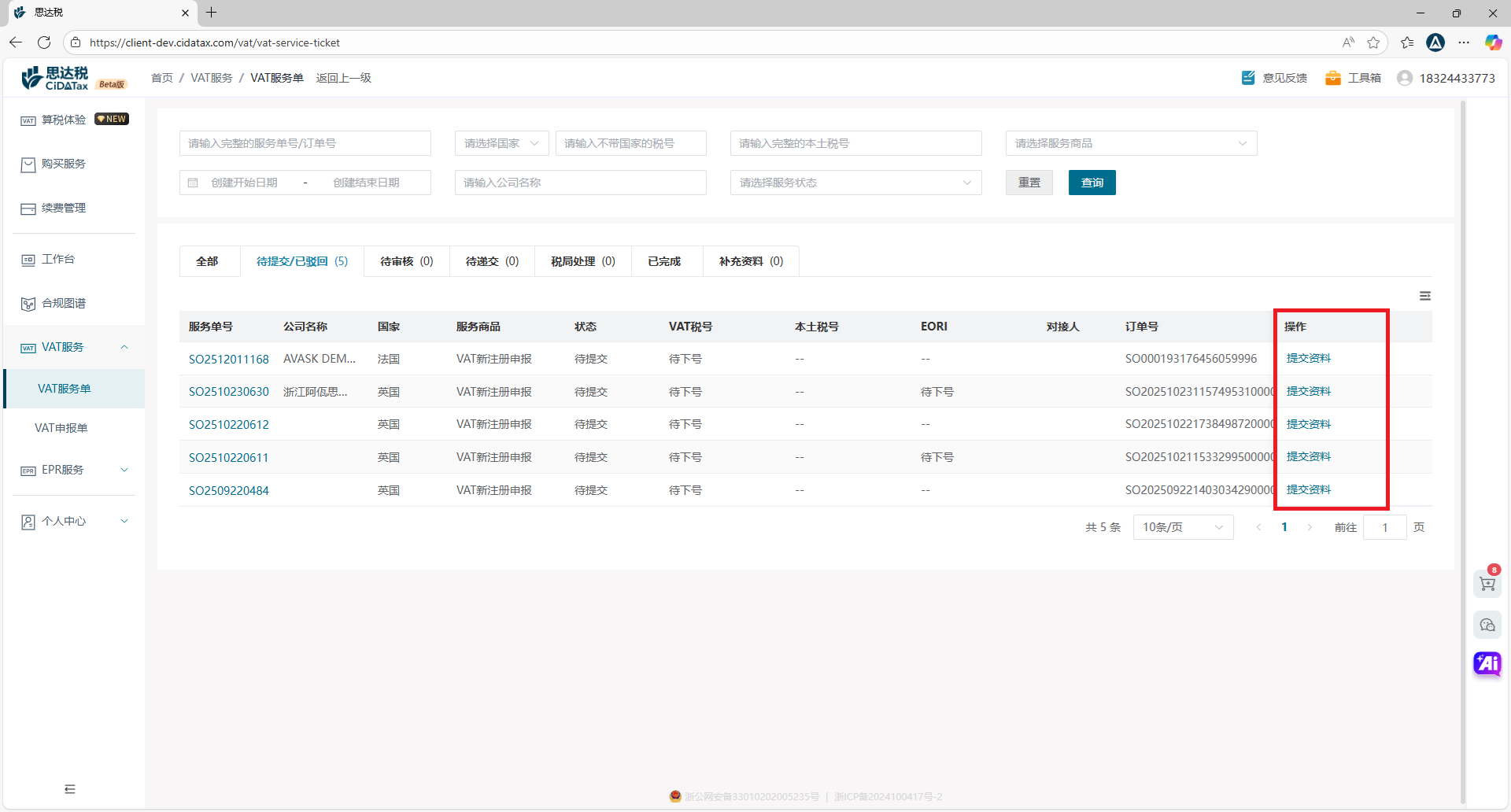1511x812 pixels.
Task: Click the table column settings icon
Action: click(1424, 296)
